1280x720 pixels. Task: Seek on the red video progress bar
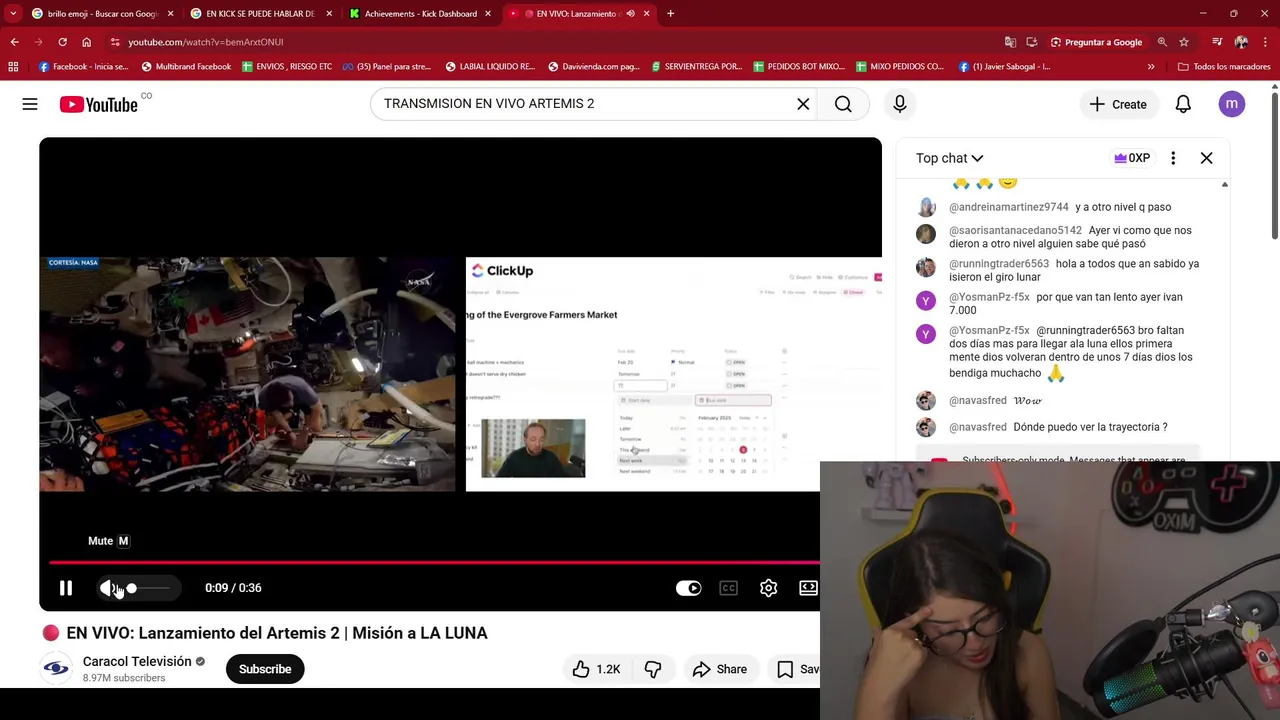434,562
